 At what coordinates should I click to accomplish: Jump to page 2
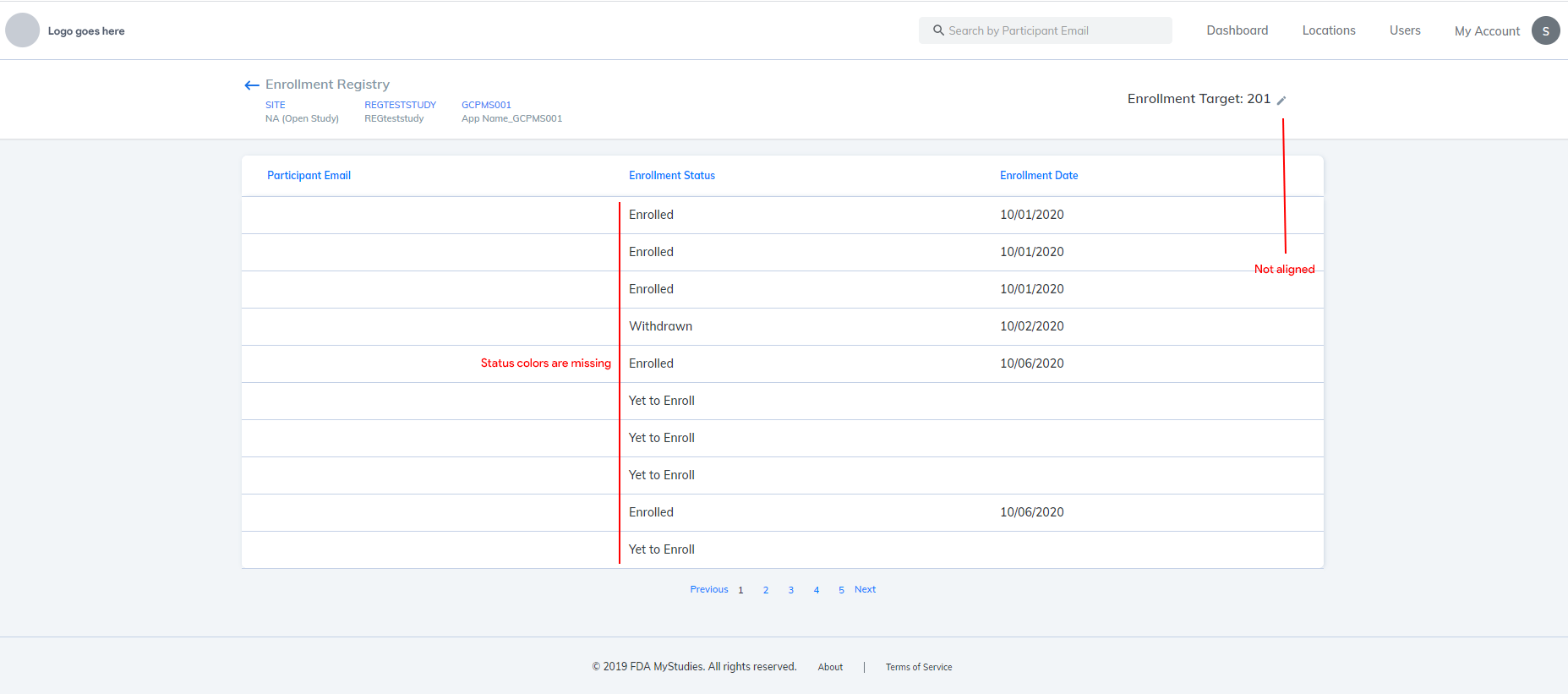(766, 590)
